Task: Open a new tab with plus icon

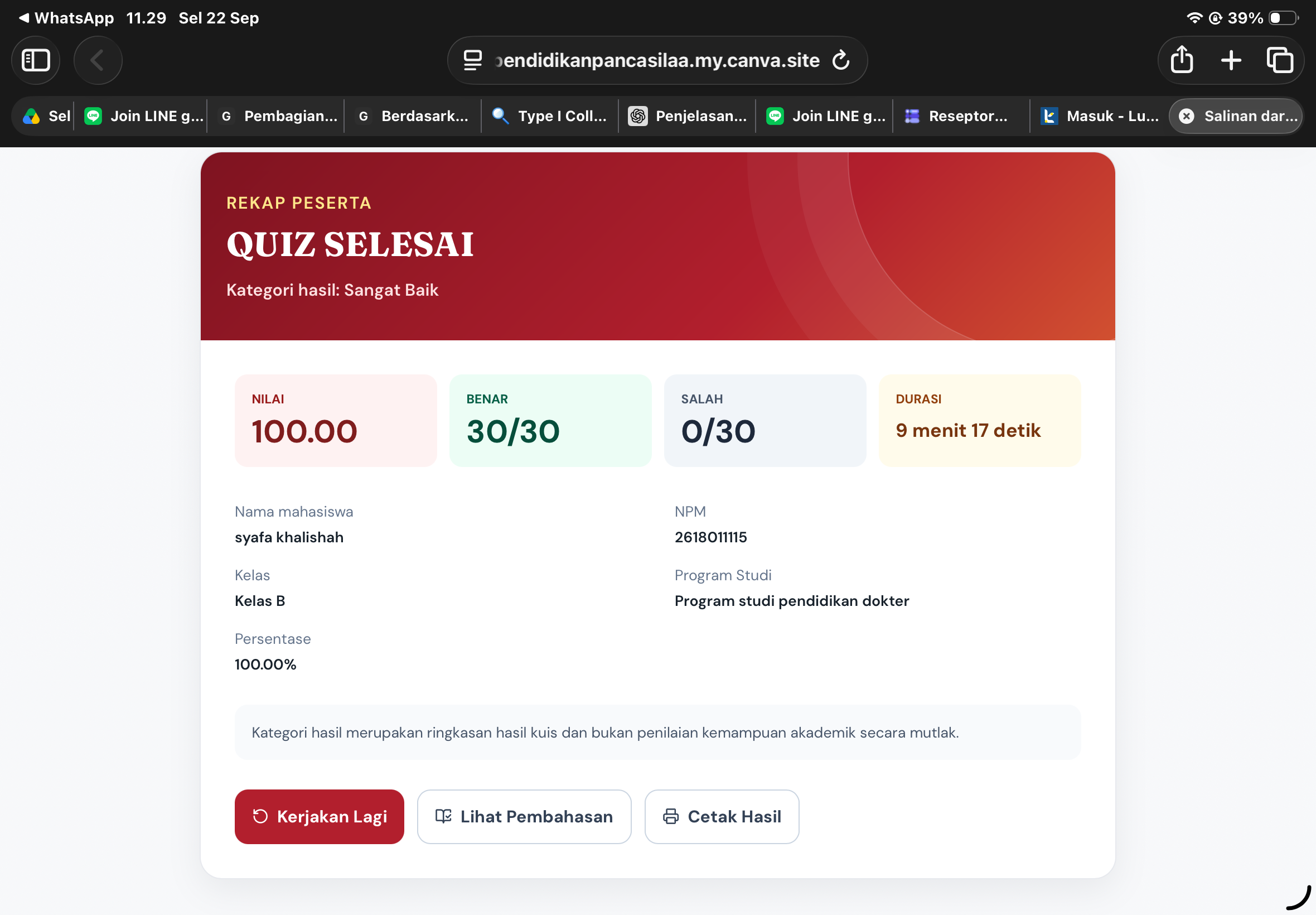Action: click(x=1231, y=60)
